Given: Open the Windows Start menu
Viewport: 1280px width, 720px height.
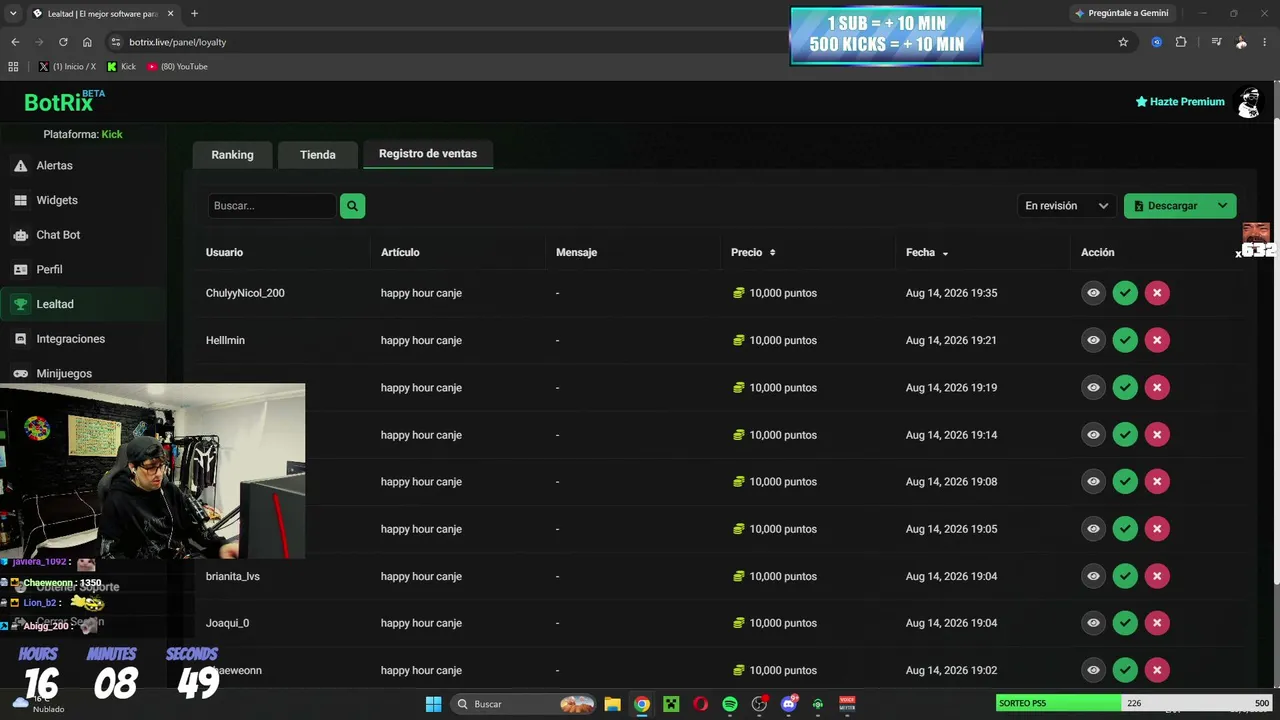Looking at the screenshot, I should tap(433, 704).
